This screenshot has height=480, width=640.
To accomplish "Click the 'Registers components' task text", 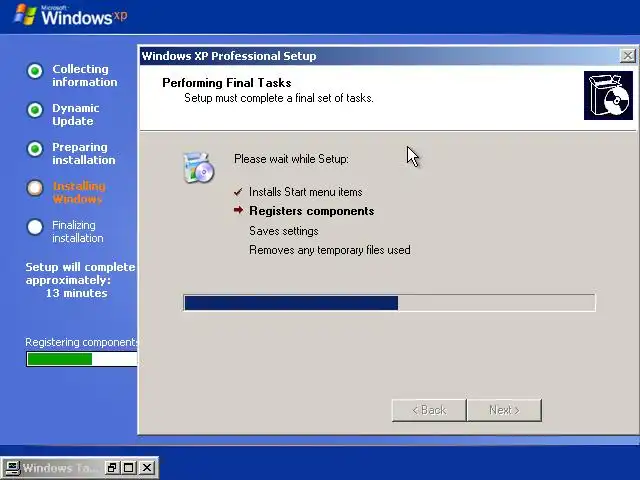I will click(312, 211).
